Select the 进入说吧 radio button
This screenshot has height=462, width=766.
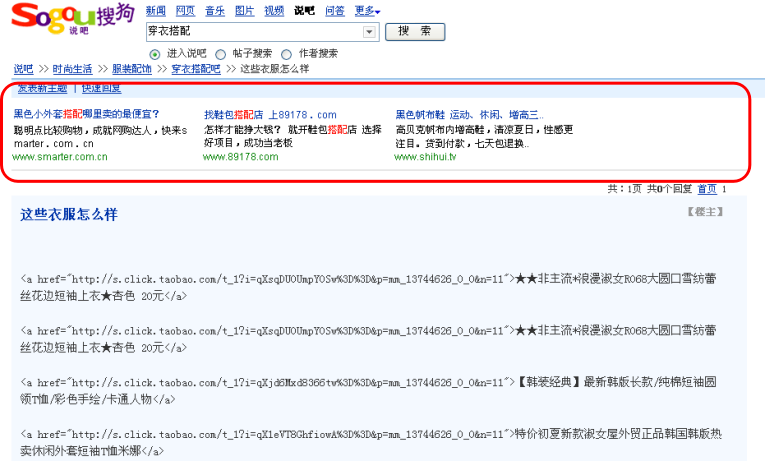[154, 54]
